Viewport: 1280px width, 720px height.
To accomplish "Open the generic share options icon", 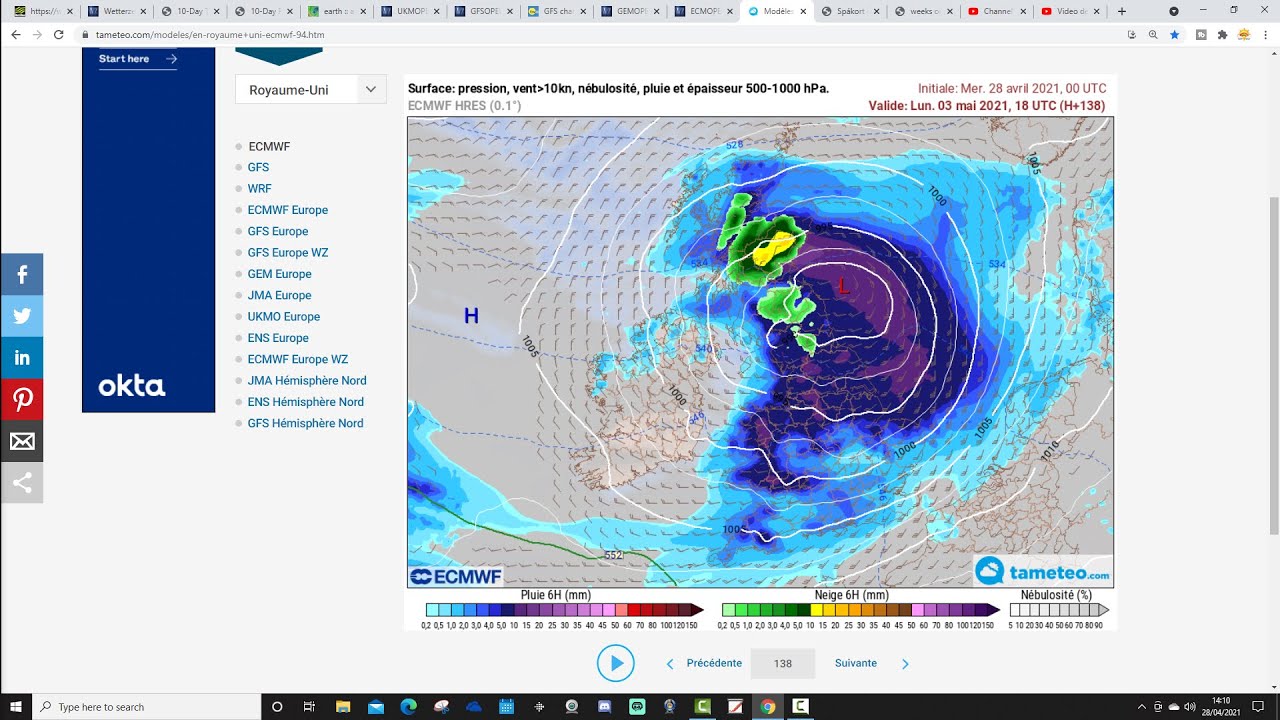I will [22, 483].
